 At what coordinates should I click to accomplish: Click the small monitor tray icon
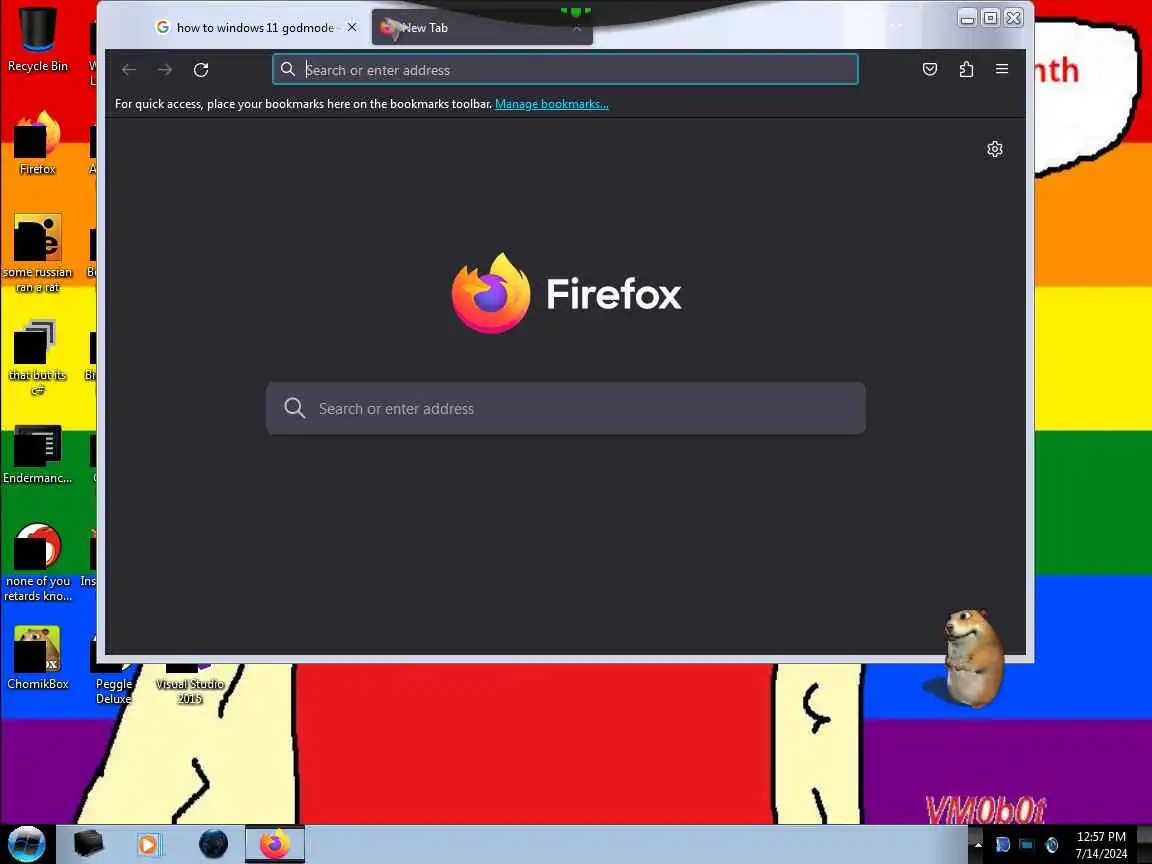tap(1026, 845)
